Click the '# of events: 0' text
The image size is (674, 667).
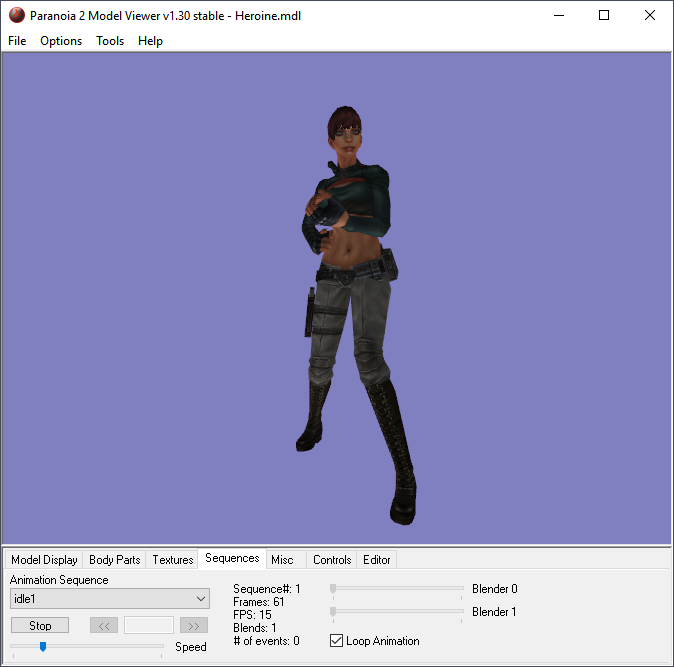coord(267,641)
